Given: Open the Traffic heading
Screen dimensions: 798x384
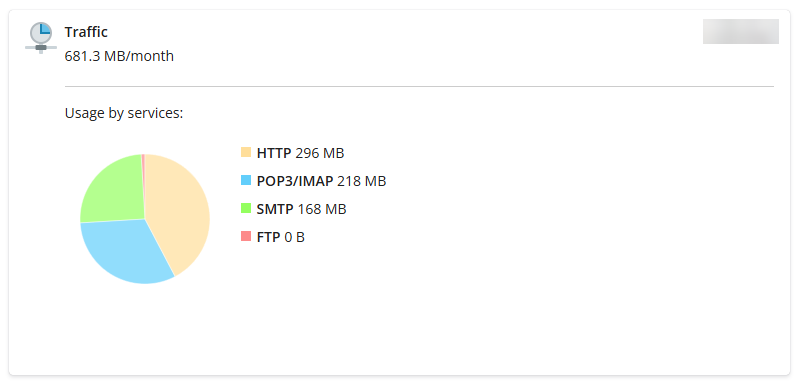Looking at the screenshot, I should [86, 32].
